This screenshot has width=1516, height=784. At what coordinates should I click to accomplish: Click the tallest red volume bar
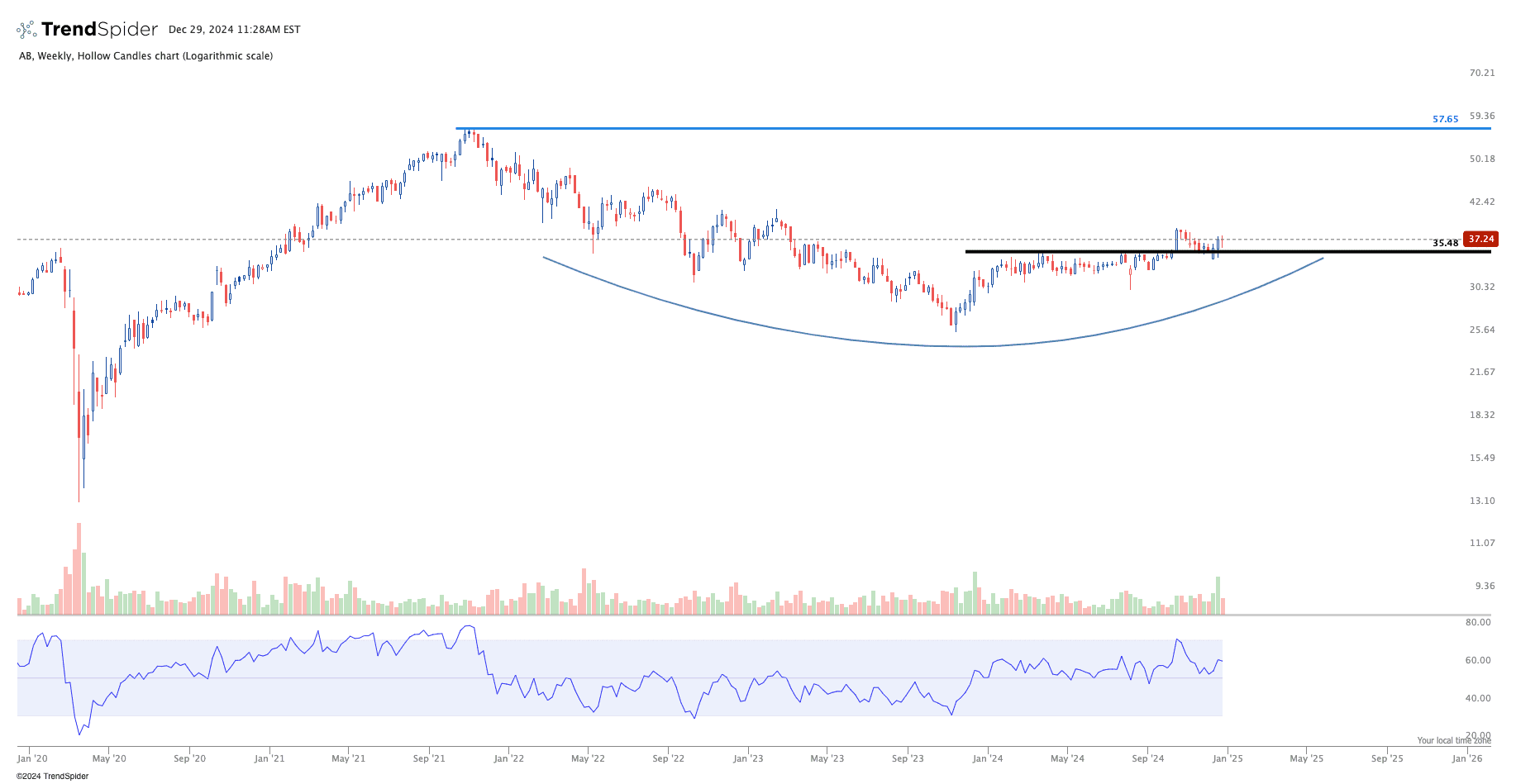point(79,568)
